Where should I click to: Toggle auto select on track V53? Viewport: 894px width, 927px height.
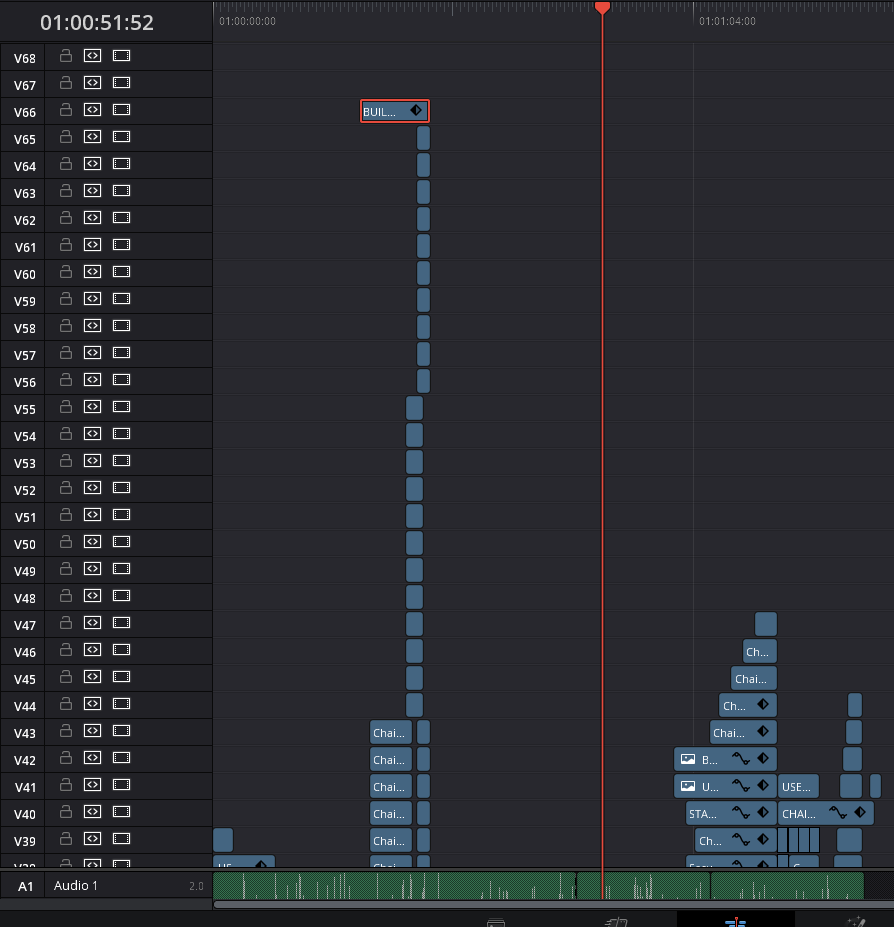92,461
